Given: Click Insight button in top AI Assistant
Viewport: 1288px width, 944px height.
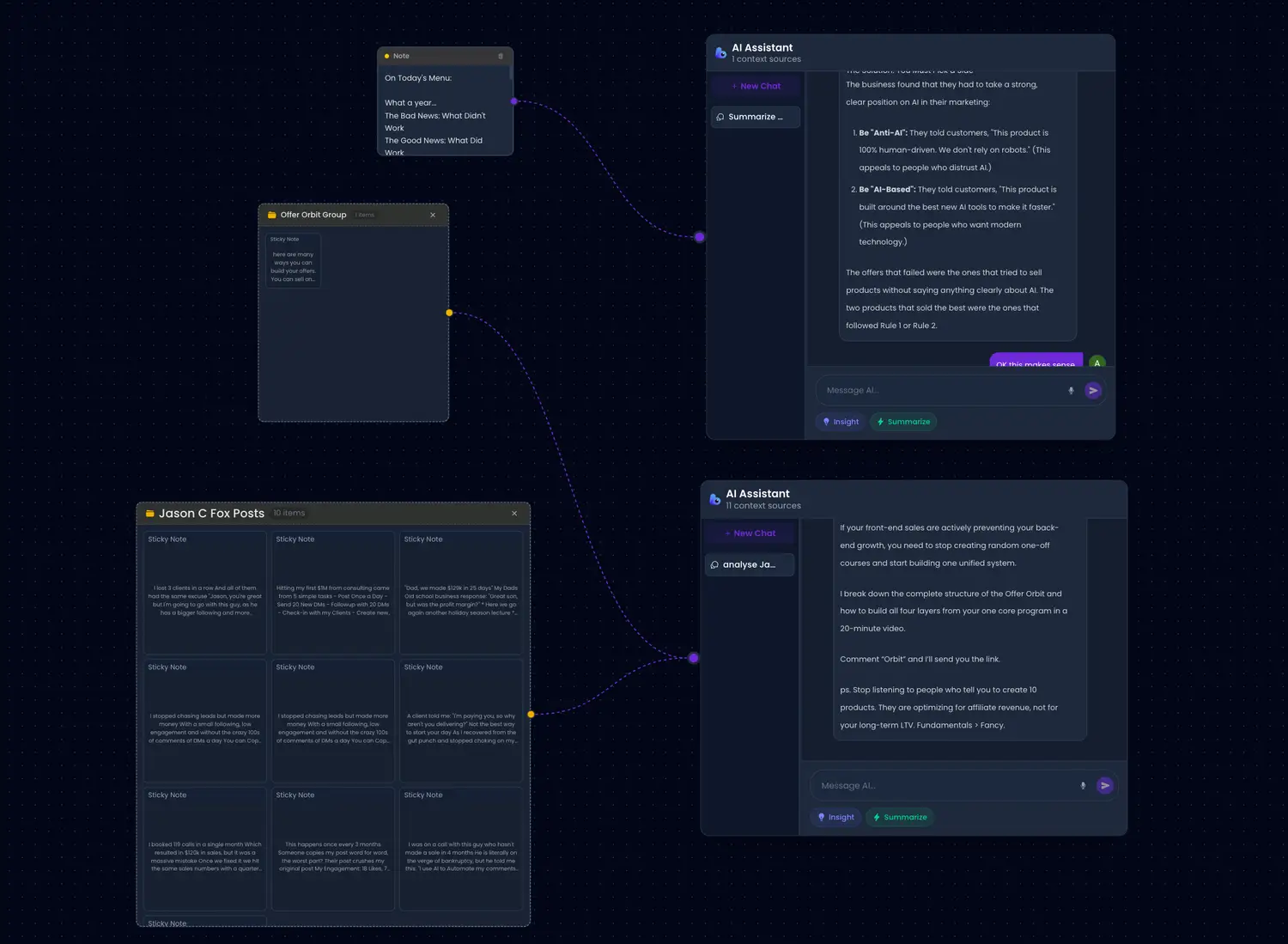Looking at the screenshot, I should pos(841,422).
